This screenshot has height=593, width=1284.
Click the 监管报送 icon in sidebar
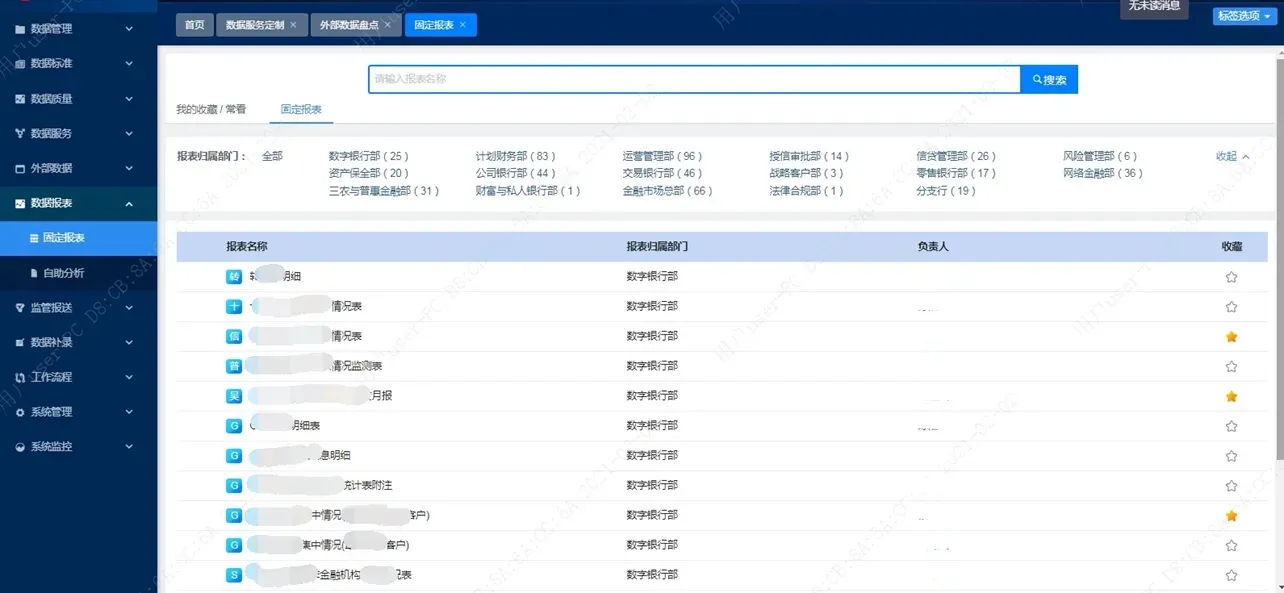click(x=20, y=307)
